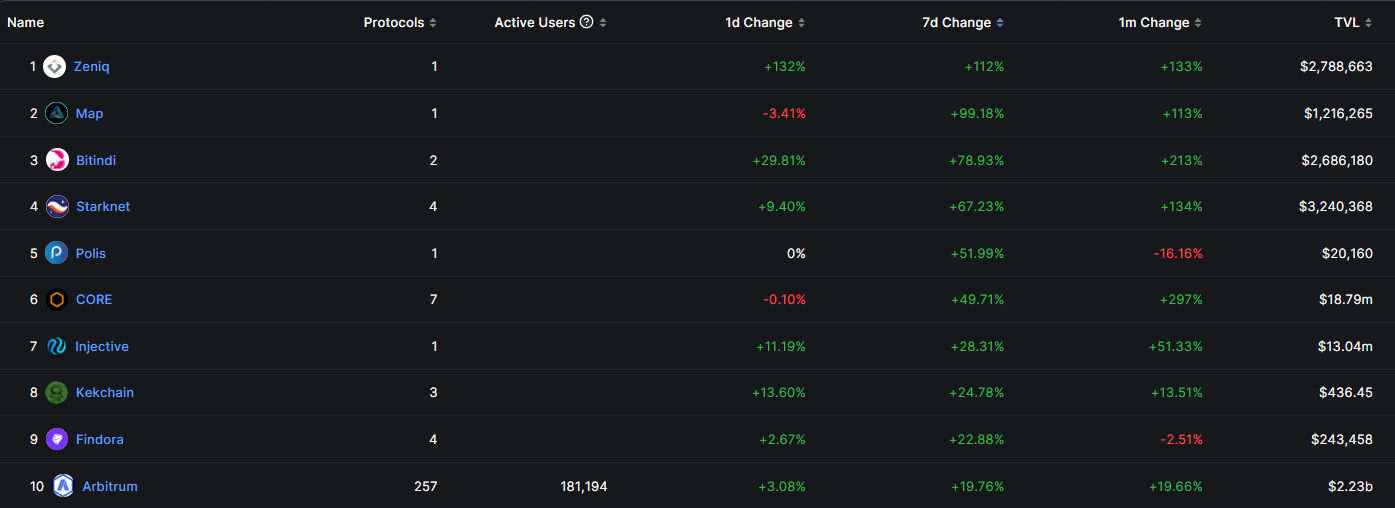The image size is (1395, 508).
Task: Click Findora TVL value $243,458
Action: pyautogui.click(x=1342, y=439)
